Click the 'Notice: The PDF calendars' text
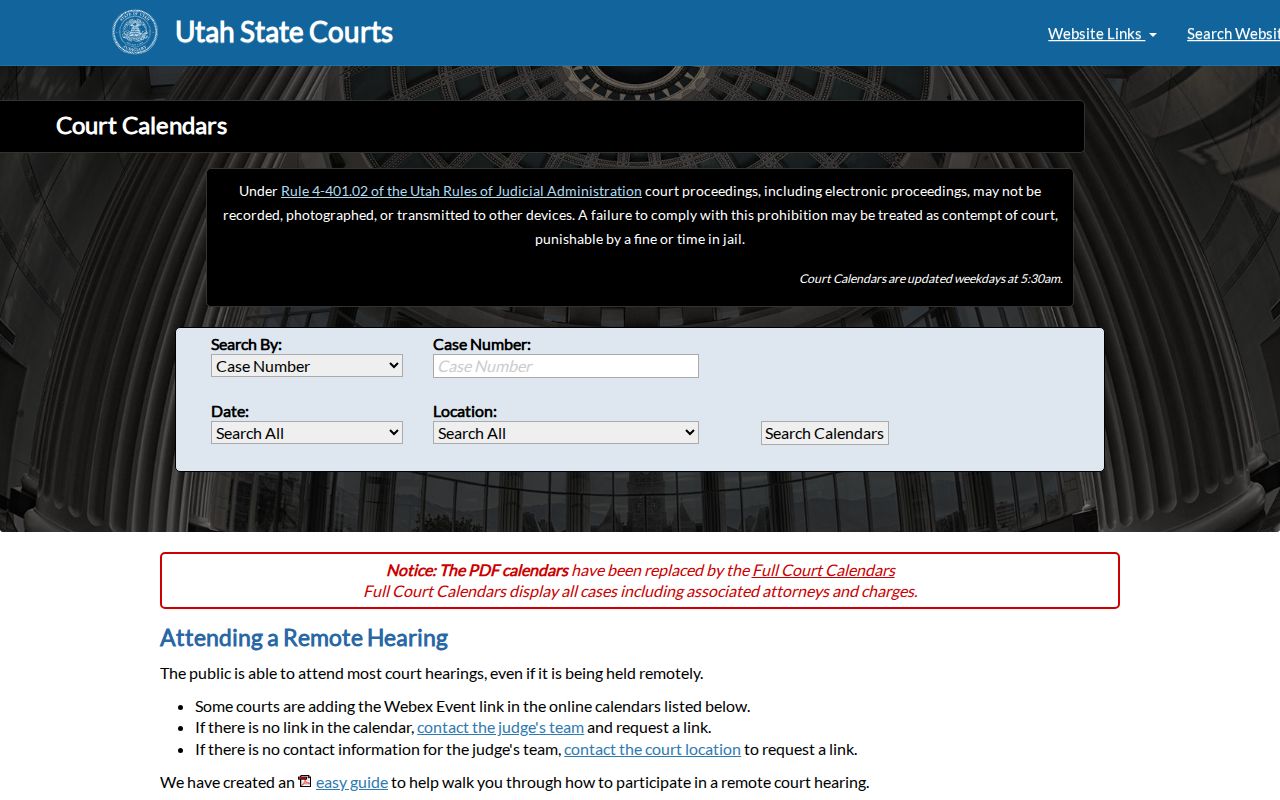1280x800 pixels. [477, 570]
